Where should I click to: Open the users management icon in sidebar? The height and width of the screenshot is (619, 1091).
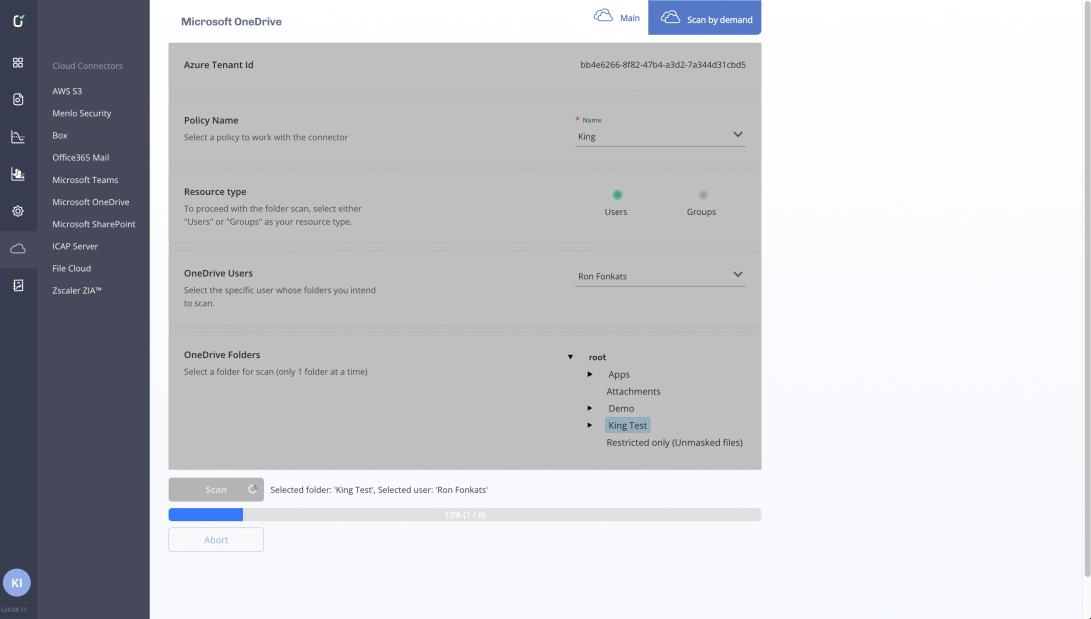(x=18, y=174)
